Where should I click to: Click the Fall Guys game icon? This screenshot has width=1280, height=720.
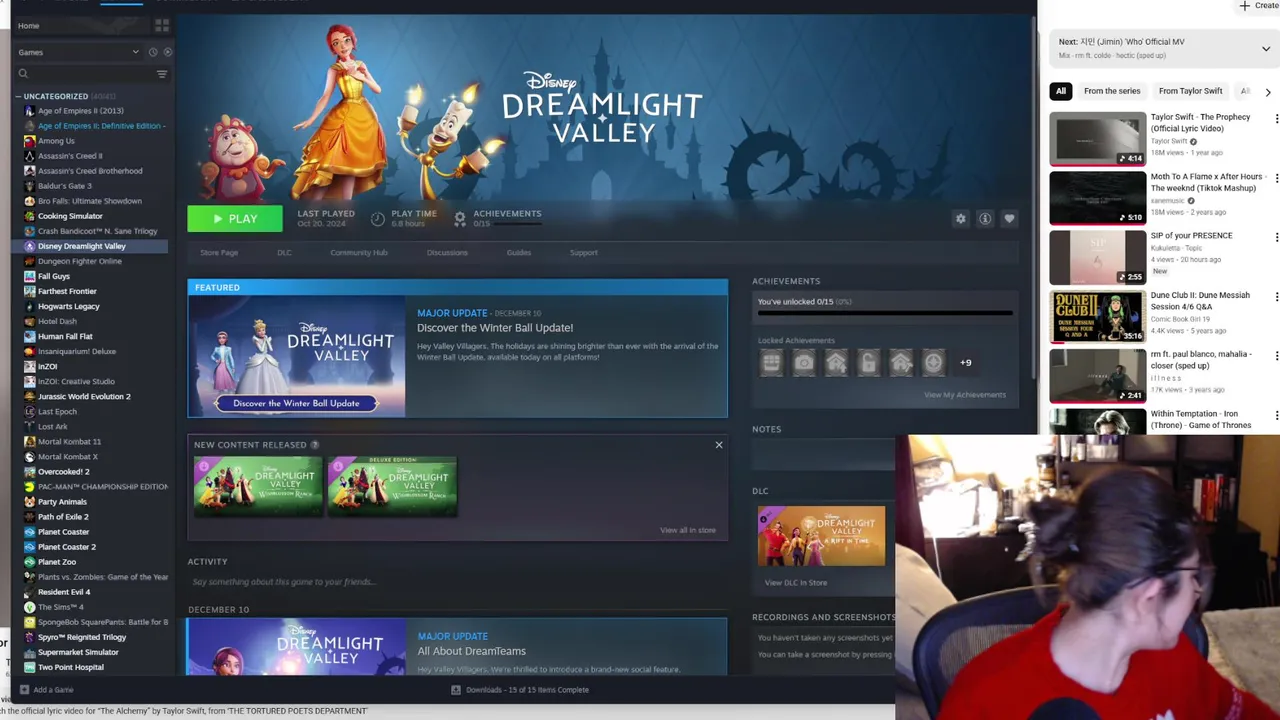[29, 276]
